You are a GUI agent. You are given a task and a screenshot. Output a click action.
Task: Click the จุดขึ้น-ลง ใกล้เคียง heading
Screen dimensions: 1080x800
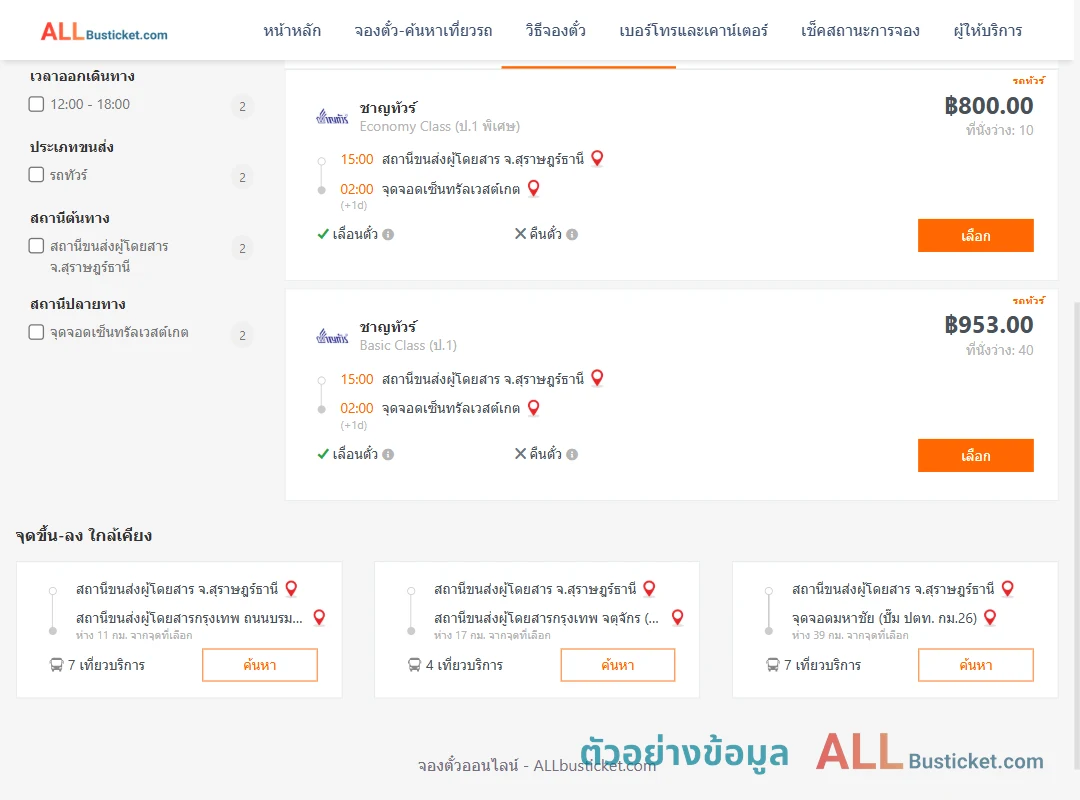pos(84,535)
